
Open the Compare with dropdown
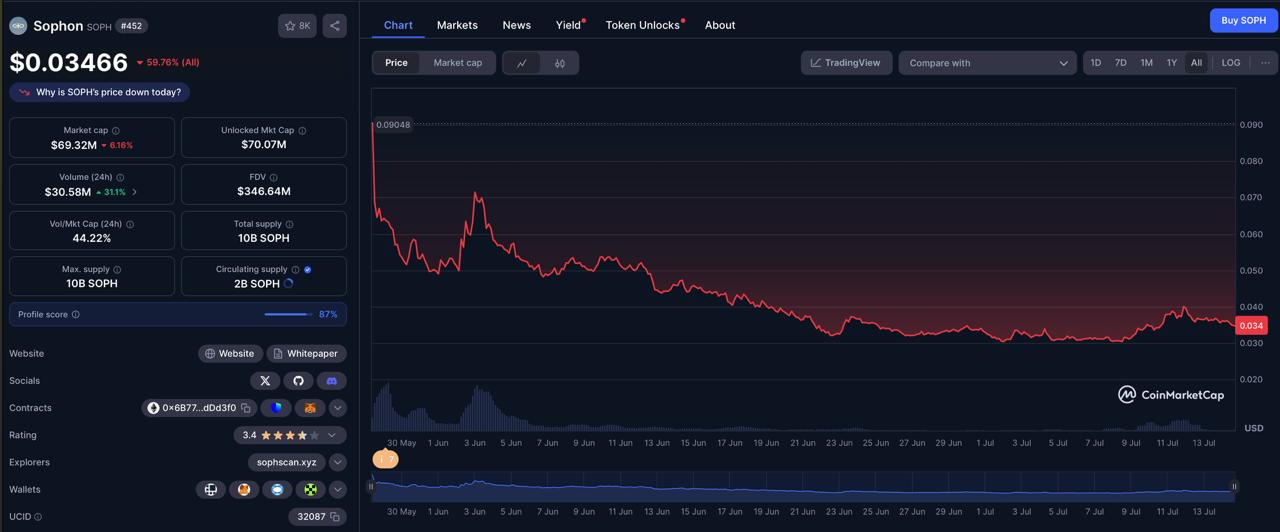(x=987, y=63)
